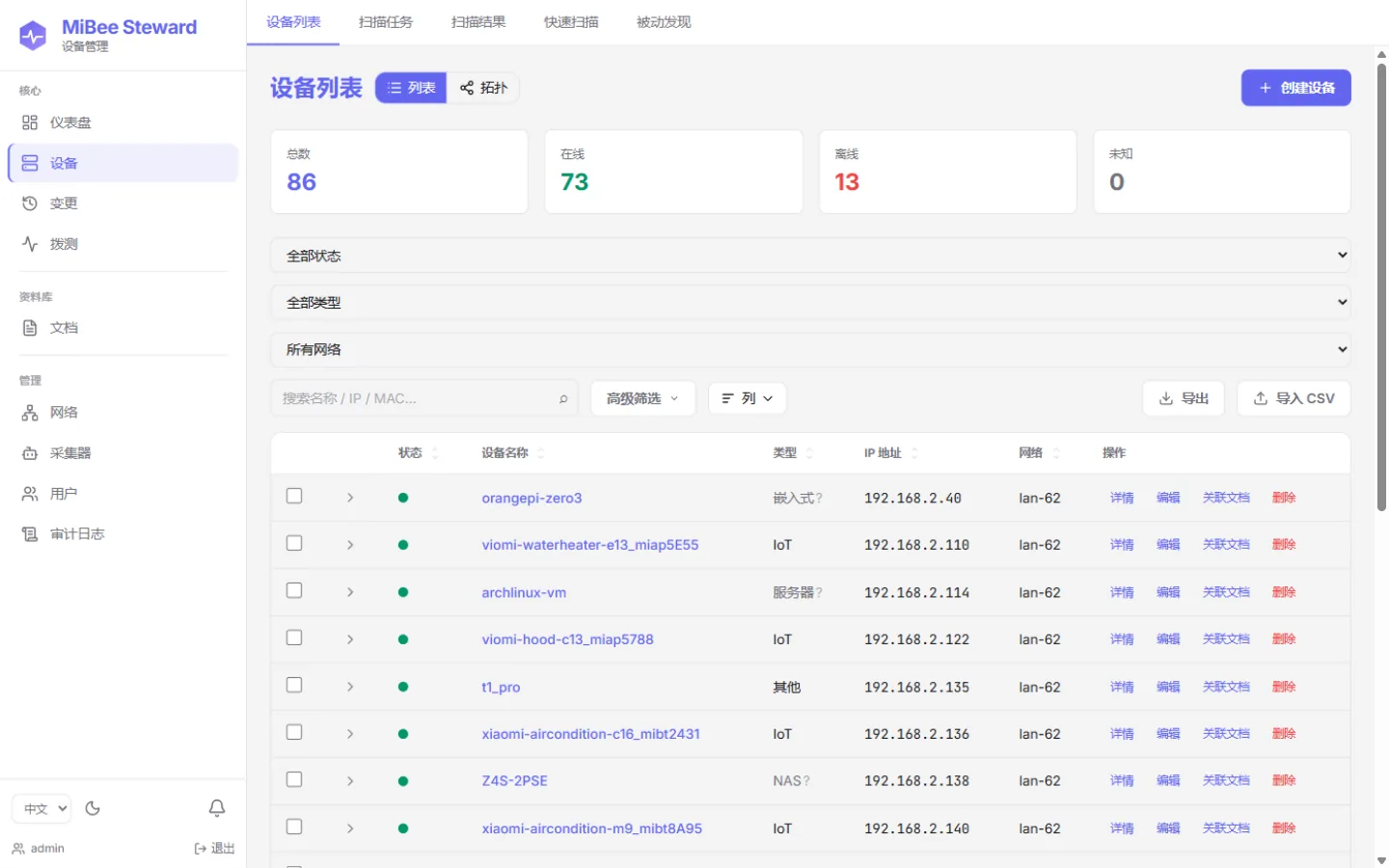Viewport: 1389px width, 868px height.
Task: Switch to 列表 list view
Action: [411, 88]
